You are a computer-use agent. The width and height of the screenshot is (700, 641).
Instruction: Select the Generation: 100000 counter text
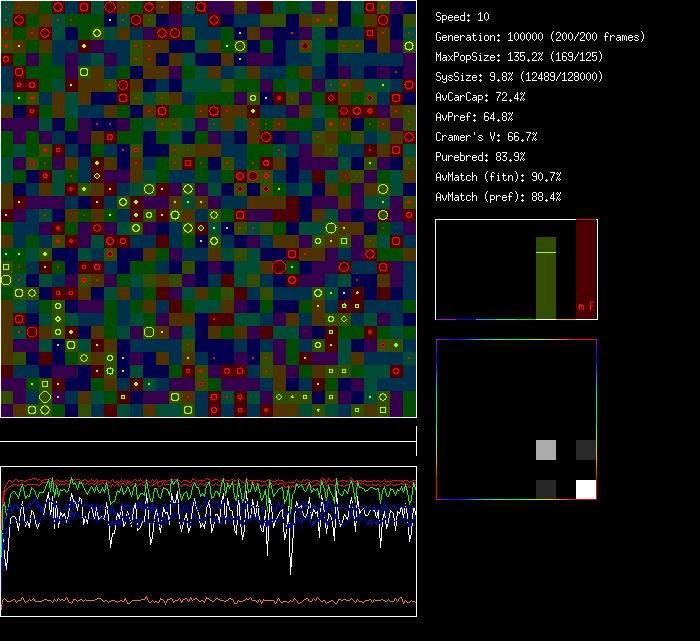540,37
